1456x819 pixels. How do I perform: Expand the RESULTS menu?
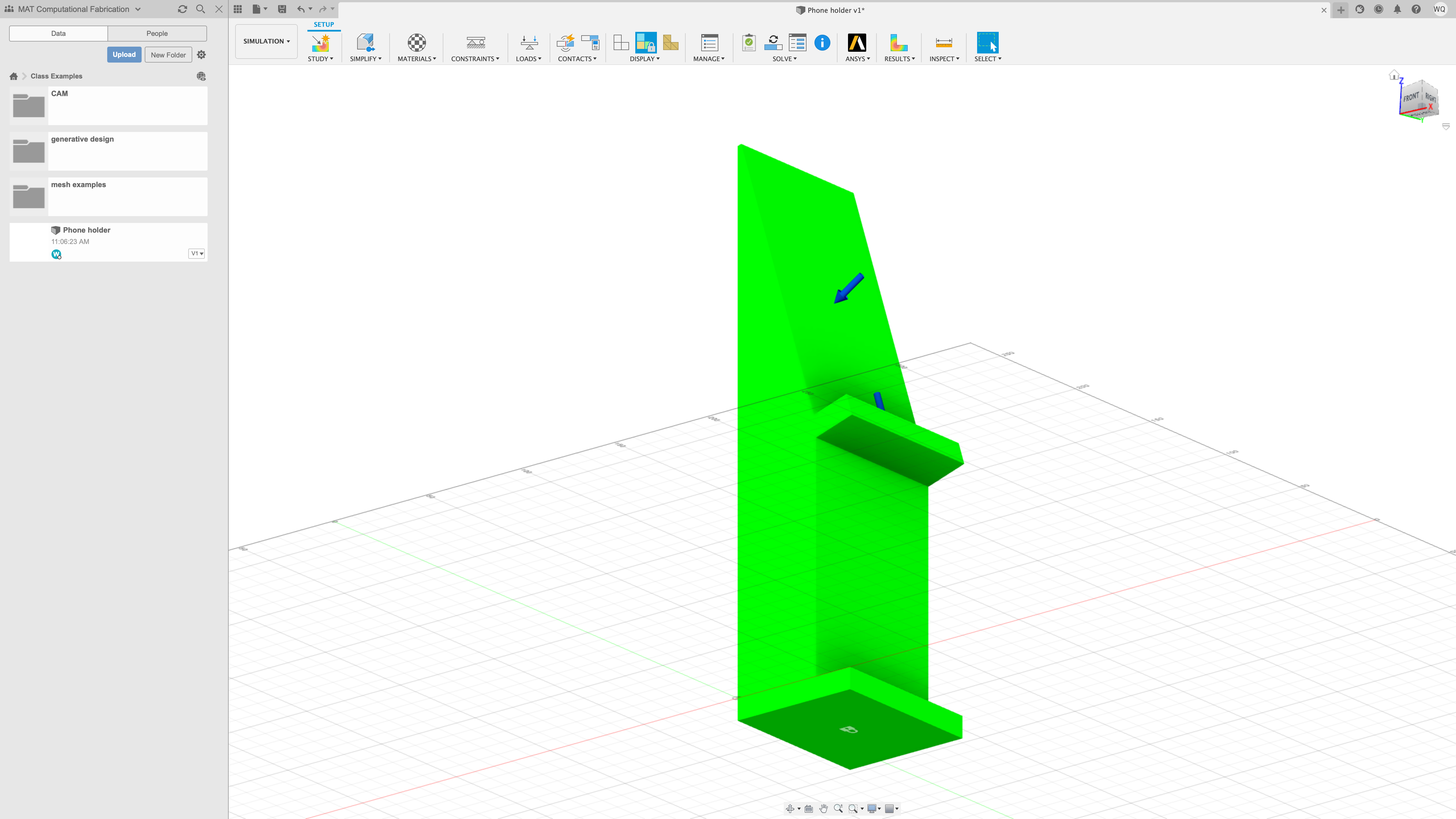coord(899,59)
